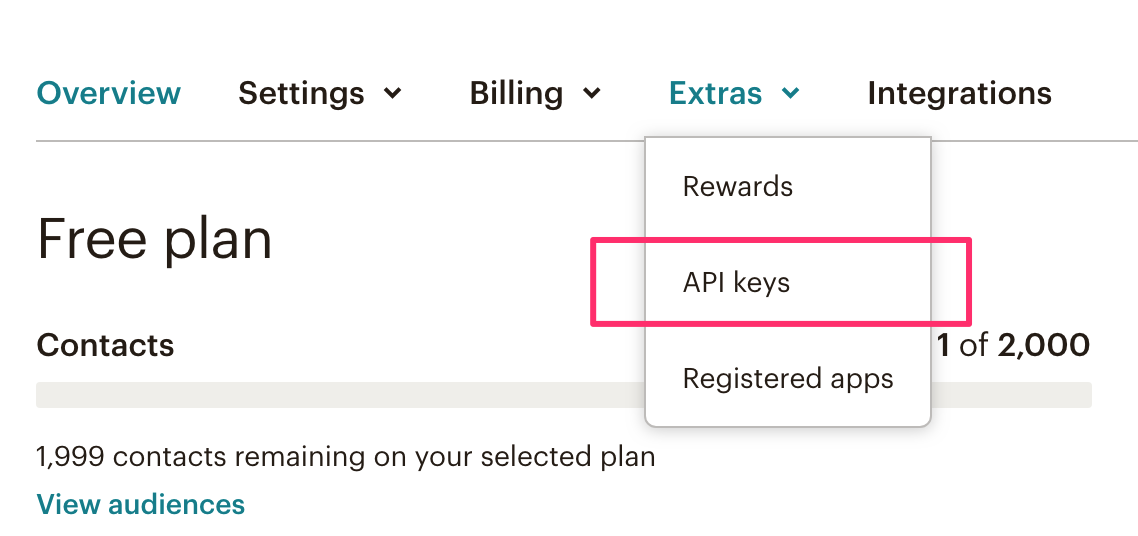Image resolution: width=1138 pixels, height=536 pixels.
Task: Expand the chevron next to Settings
Action: (393, 94)
